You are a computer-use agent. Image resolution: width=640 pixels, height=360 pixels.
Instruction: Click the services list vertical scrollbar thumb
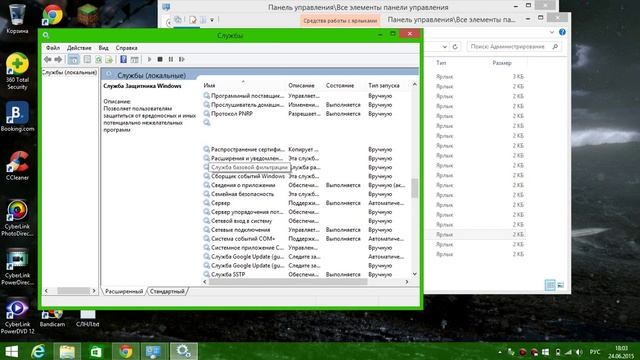415,188
